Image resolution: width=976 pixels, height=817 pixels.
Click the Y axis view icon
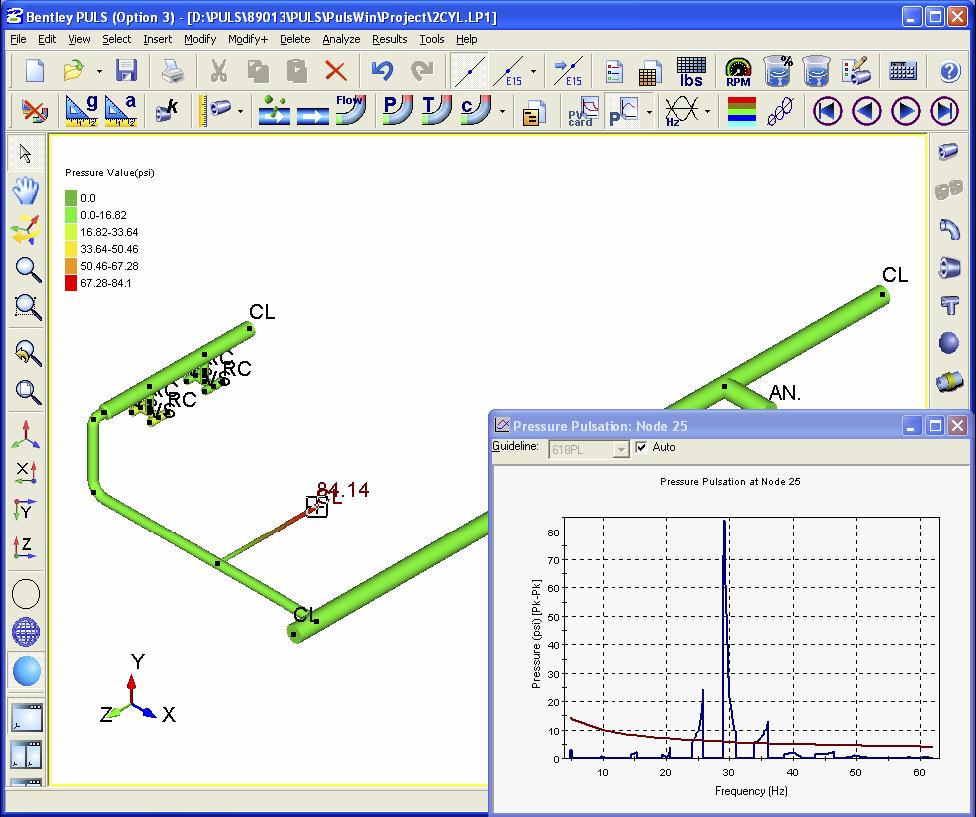pyautogui.click(x=26, y=509)
